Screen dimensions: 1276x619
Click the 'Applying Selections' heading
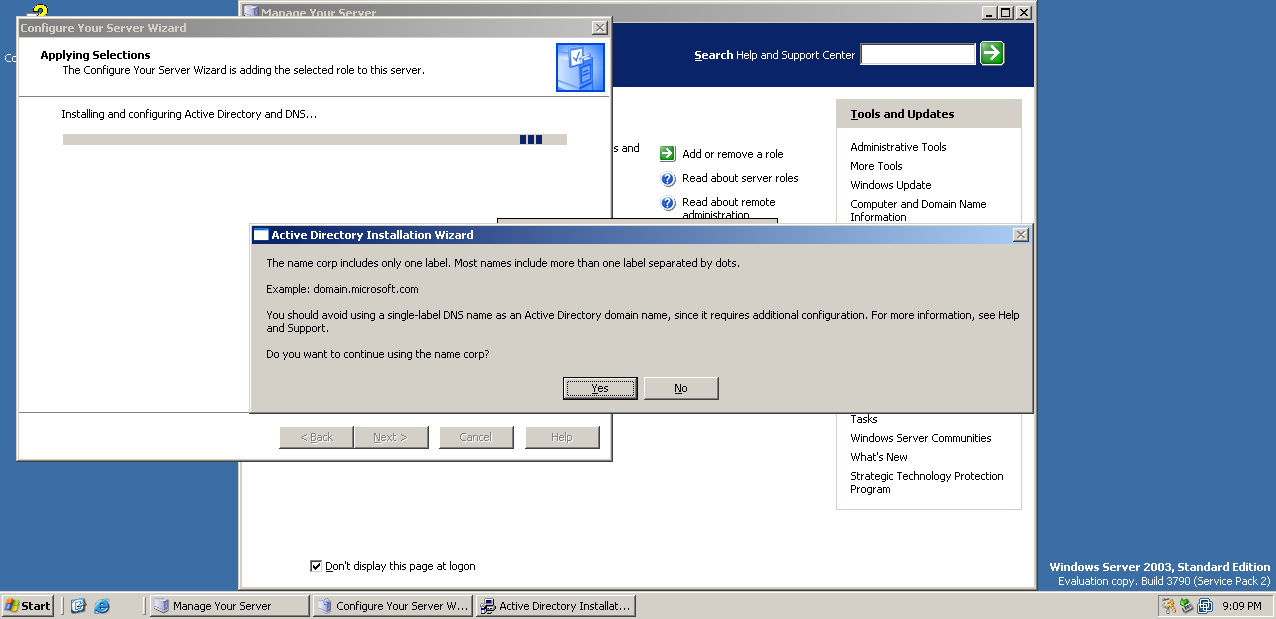click(x=95, y=55)
